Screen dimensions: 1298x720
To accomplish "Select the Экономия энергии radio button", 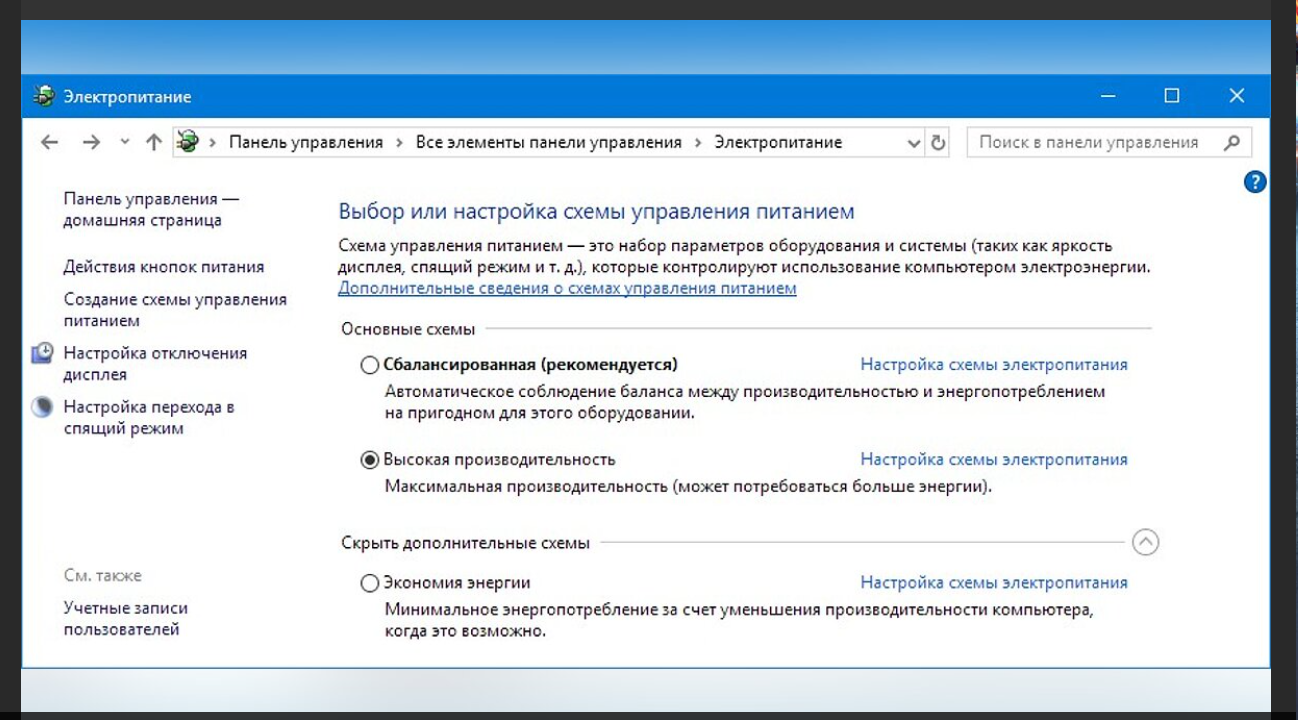I will pyautogui.click(x=370, y=583).
